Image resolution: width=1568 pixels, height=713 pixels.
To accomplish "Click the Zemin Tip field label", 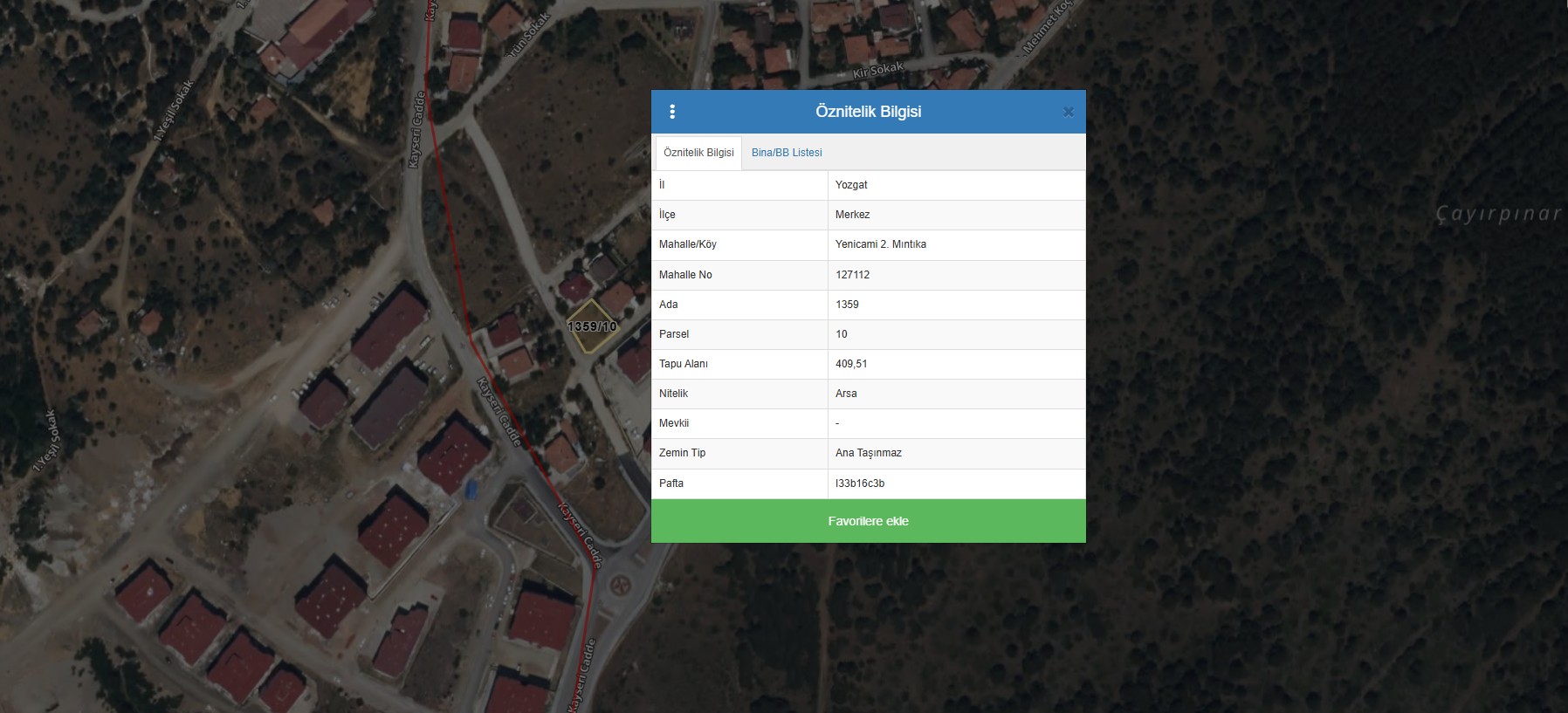I will coord(683,453).
